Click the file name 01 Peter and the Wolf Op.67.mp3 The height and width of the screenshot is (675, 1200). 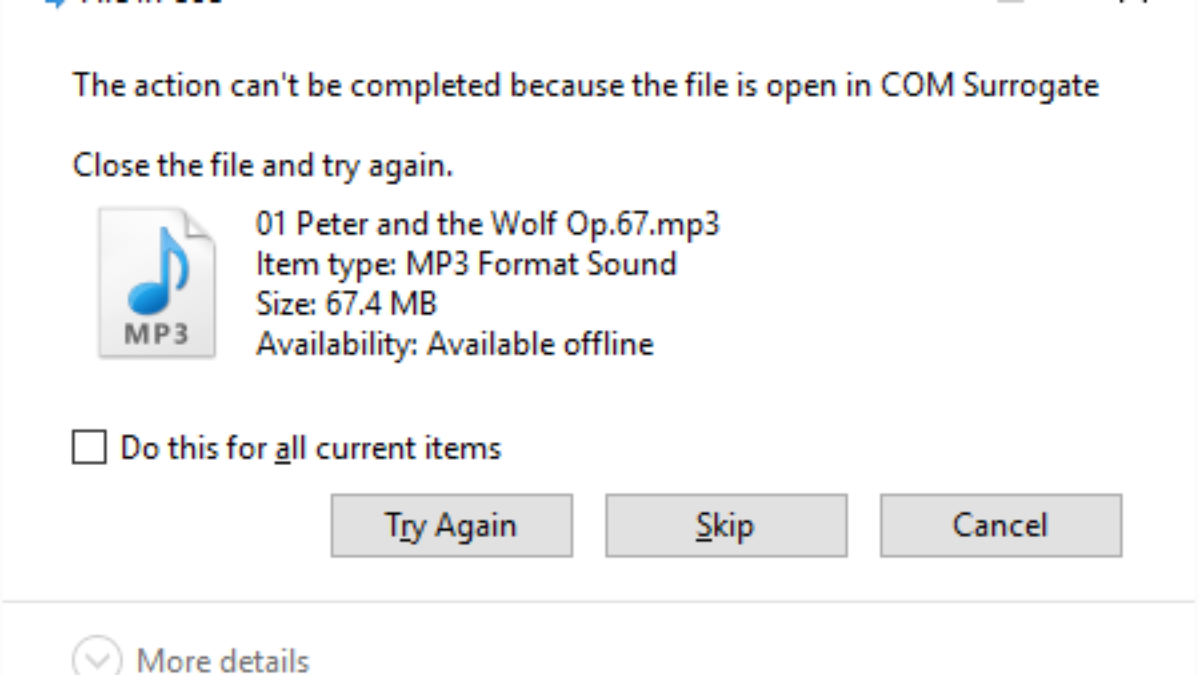pyautogui.click(x=487, y=223)
